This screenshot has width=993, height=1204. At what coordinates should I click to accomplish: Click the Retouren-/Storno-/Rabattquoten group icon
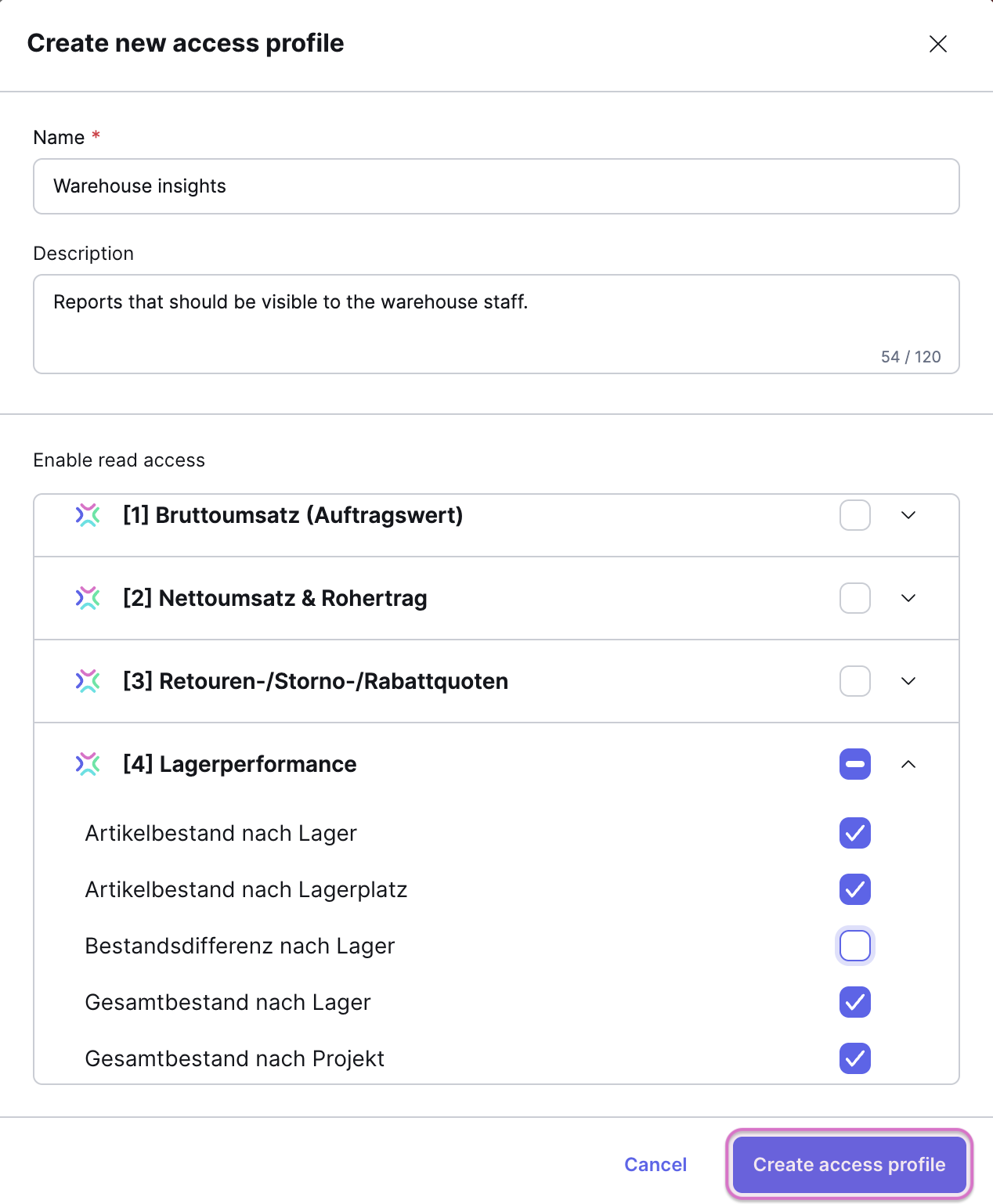pyautogui.click(x=88, y=681)
